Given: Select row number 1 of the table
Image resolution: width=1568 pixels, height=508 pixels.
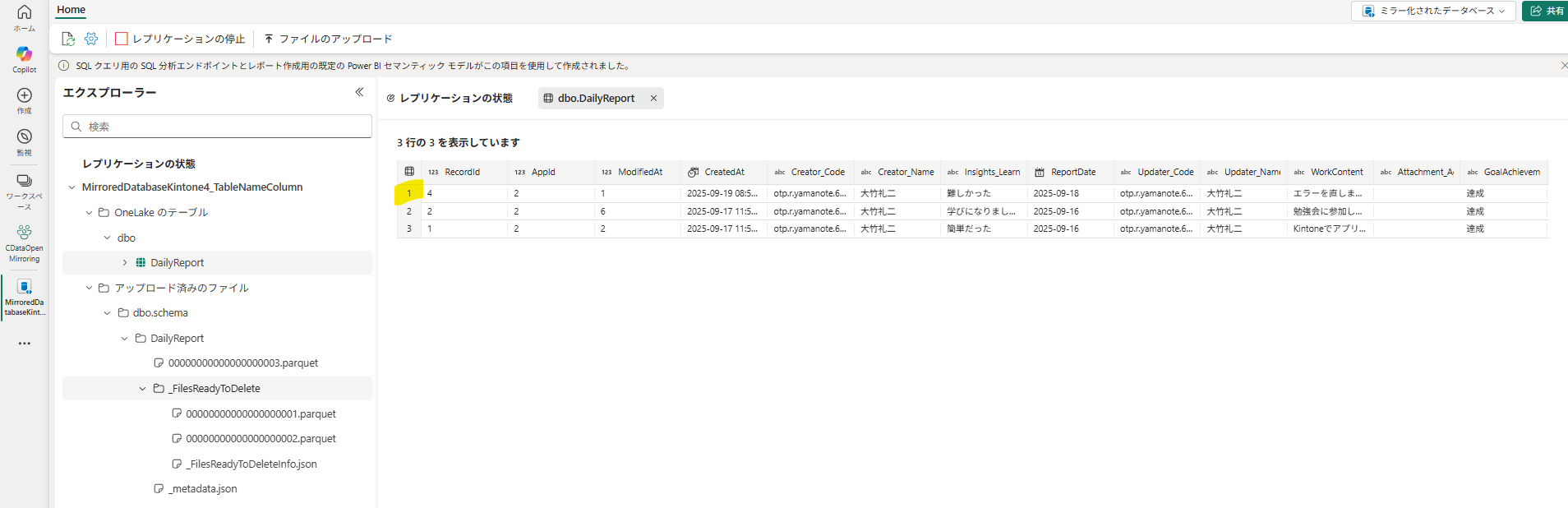Looking at the screenshot, I should tap(409, 193).
